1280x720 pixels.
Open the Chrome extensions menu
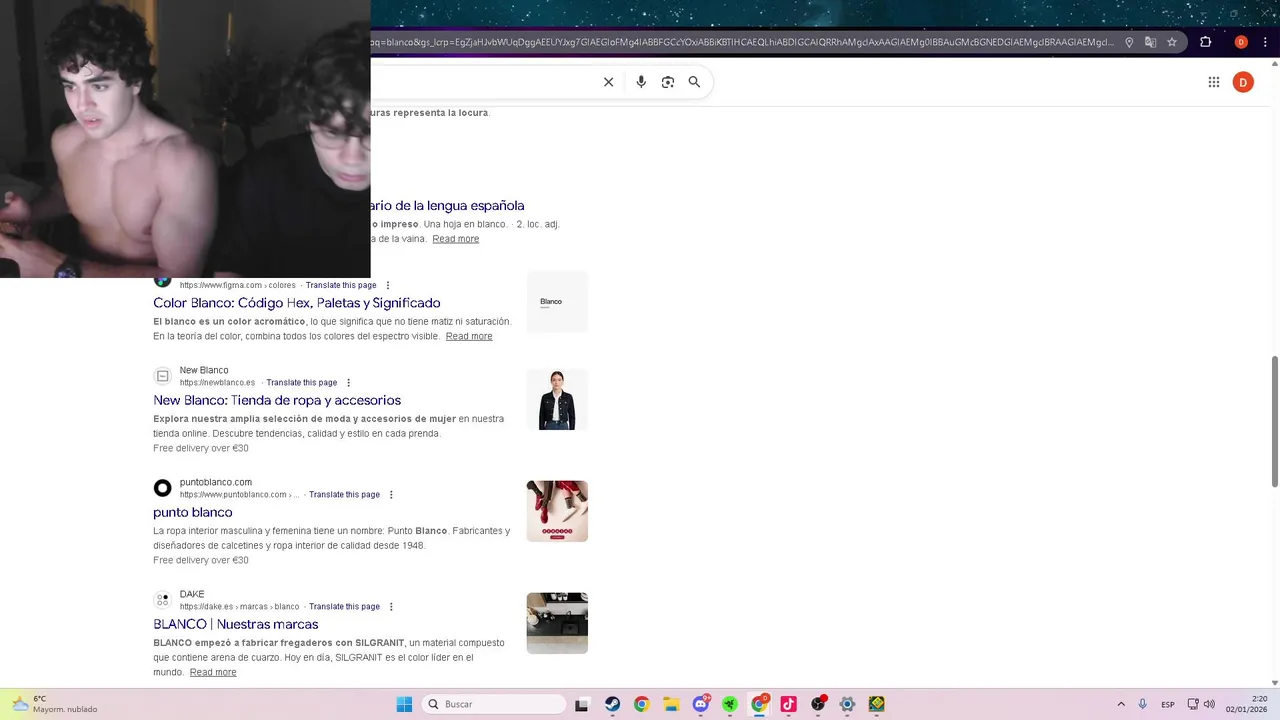click(1205, 42)
